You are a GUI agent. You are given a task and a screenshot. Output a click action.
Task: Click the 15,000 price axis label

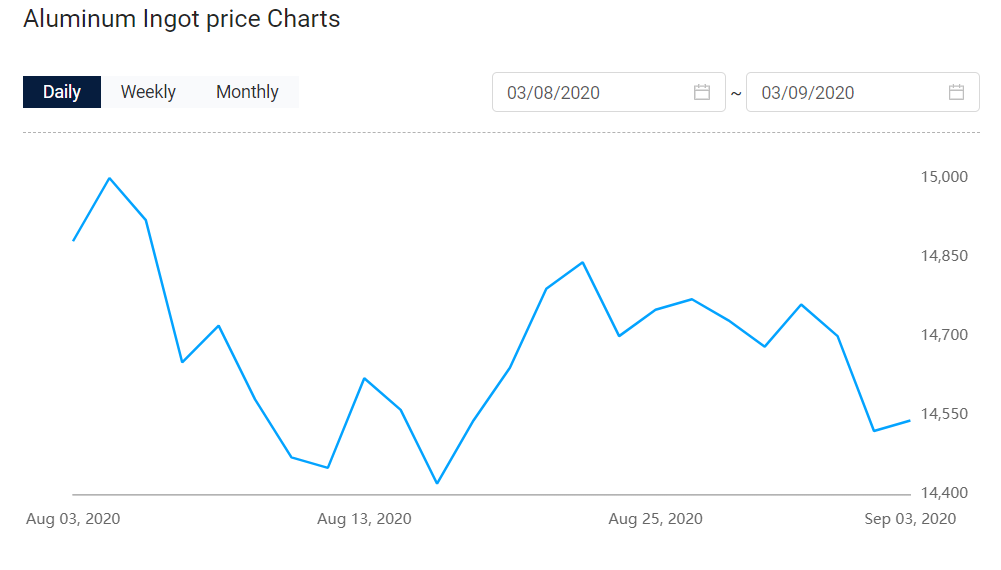pos(944,177)
